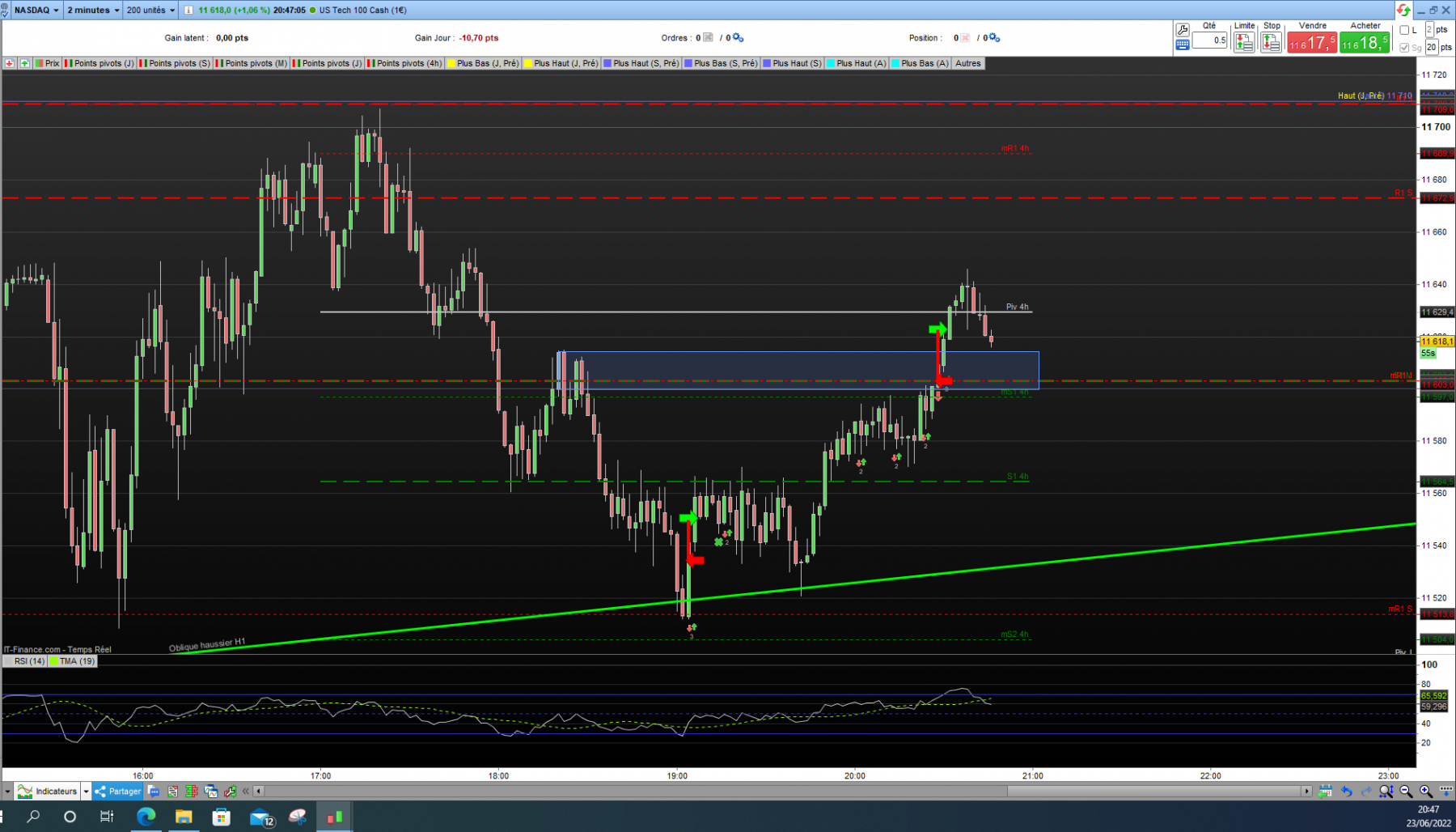Open the chat bubble icon near Partager
The height and width of the screenshot is (832, 1456).
click(x=154, y=792)
